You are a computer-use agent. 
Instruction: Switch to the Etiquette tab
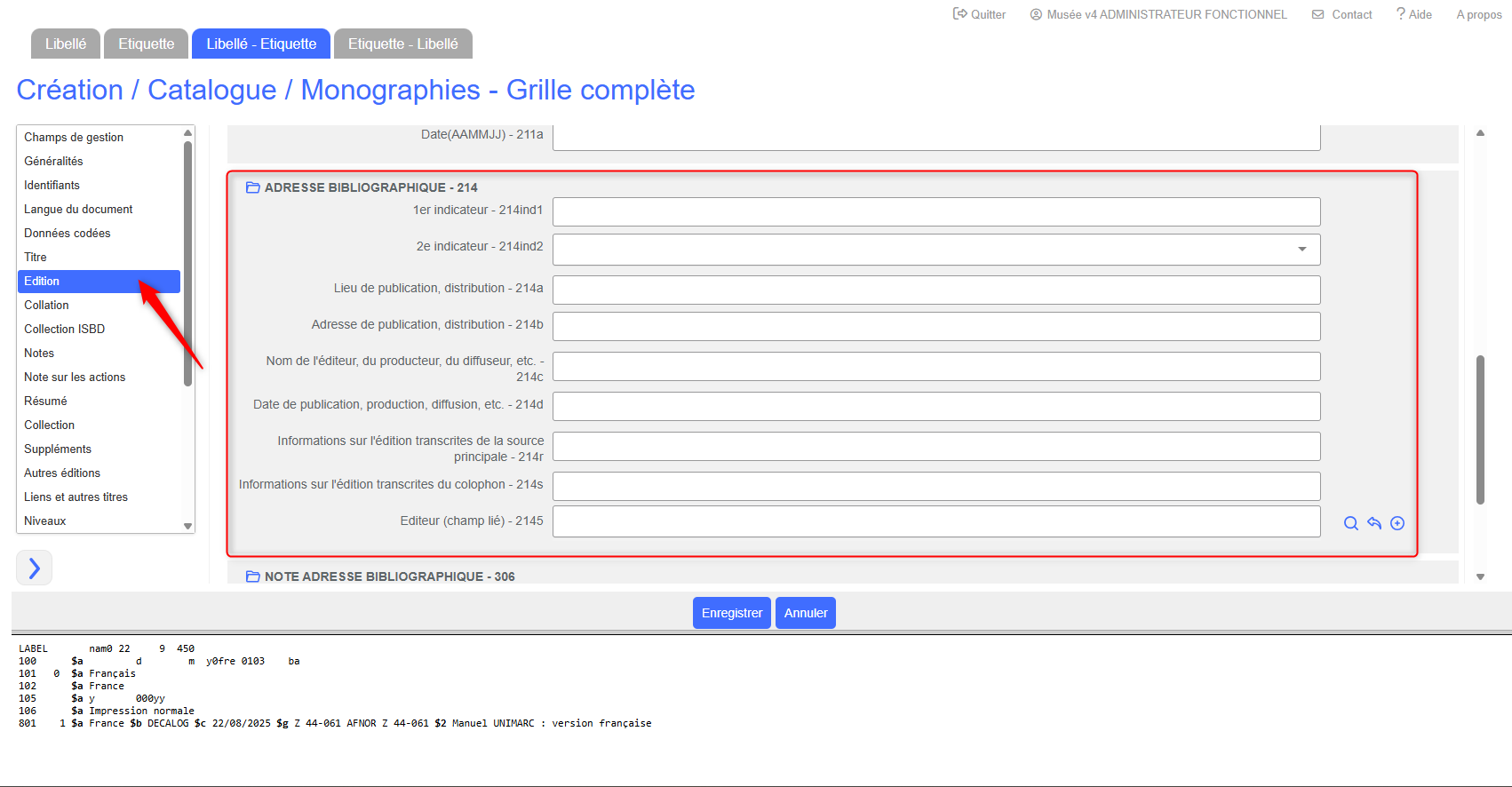(146, 44)
